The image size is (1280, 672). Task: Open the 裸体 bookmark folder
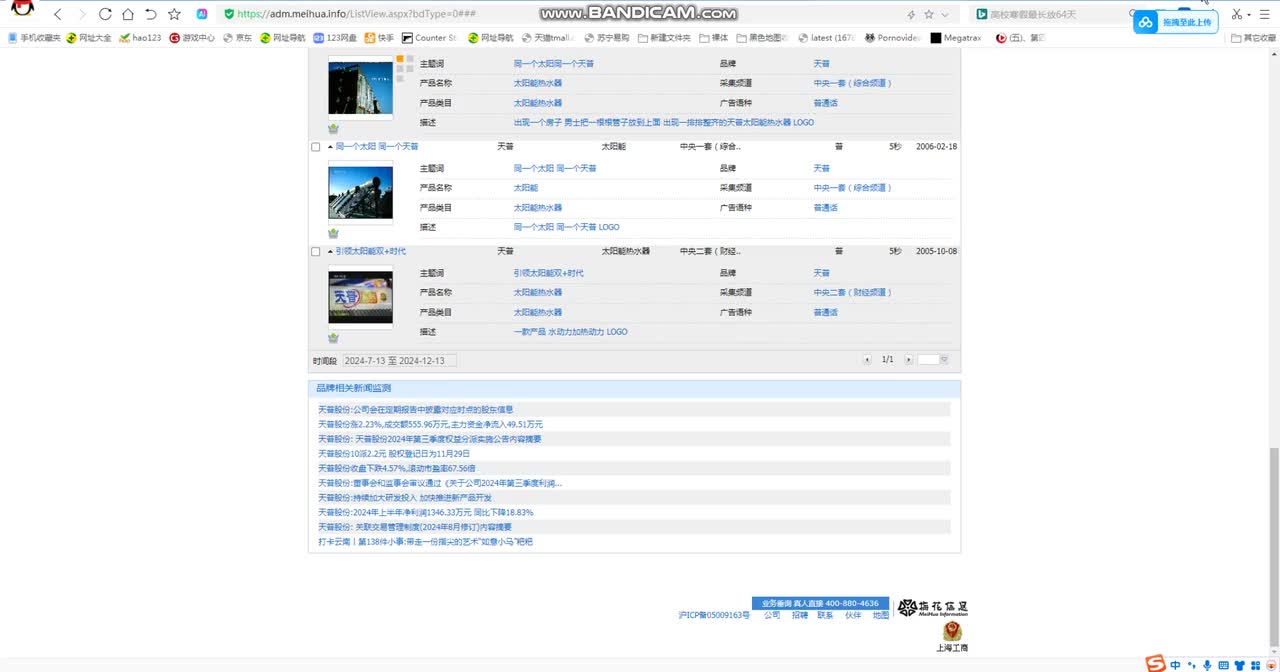coord(713,38)
